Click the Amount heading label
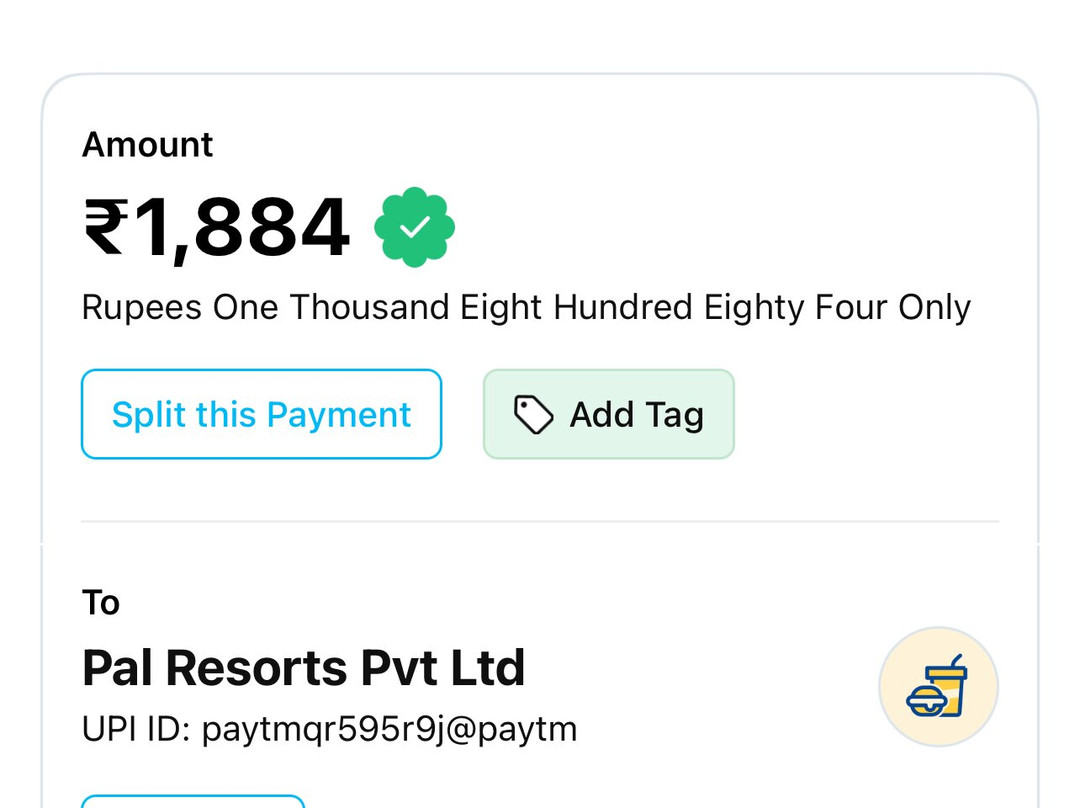 pos(147,145)
